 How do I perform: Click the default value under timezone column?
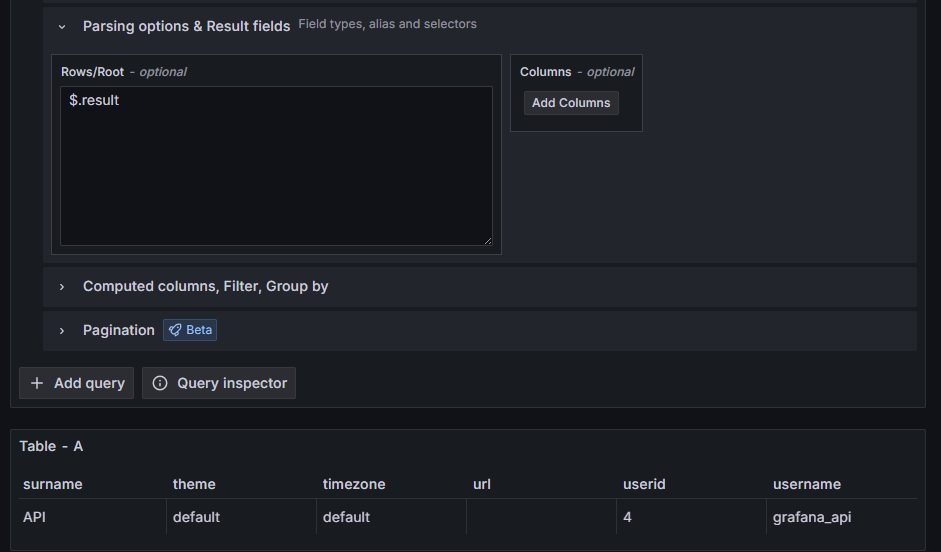click(346, 517)
